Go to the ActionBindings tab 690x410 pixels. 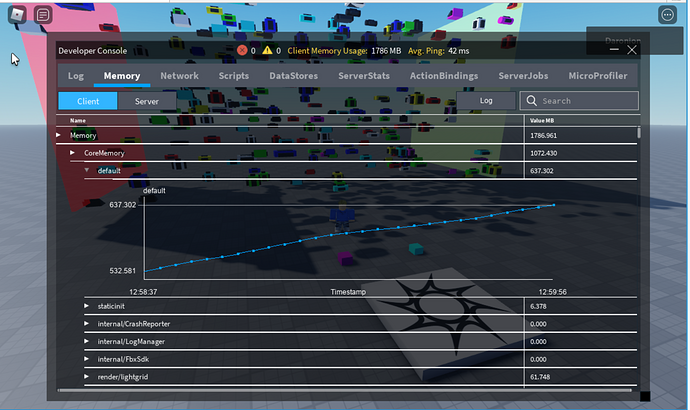[444, 76]
